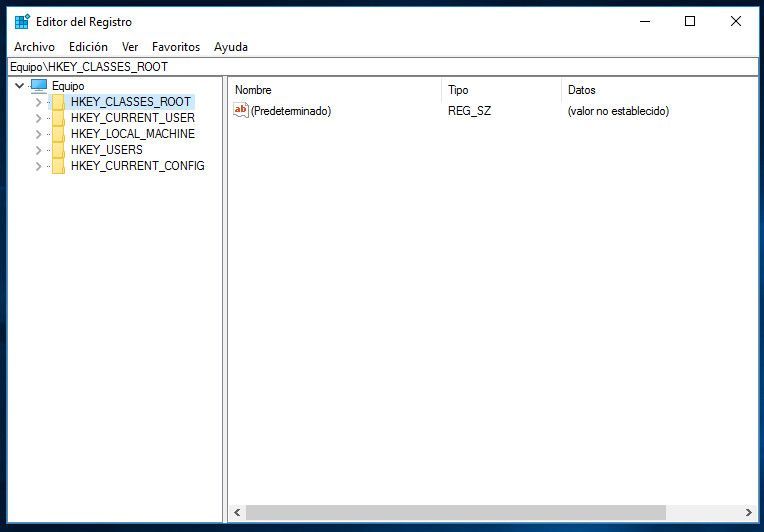Click the HKEY_CURRENT_USER folder icon
Image resolution: width=764 pixels, height=532 pixels.
pos(58,118)
